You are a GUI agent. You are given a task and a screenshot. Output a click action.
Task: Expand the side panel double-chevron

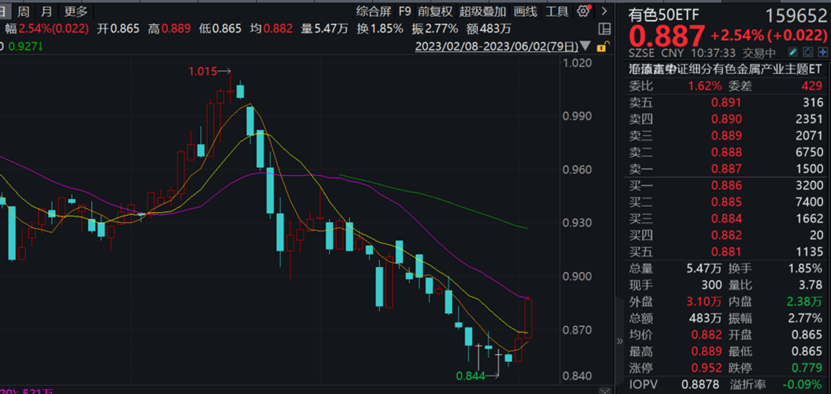(x=620, y=342)
